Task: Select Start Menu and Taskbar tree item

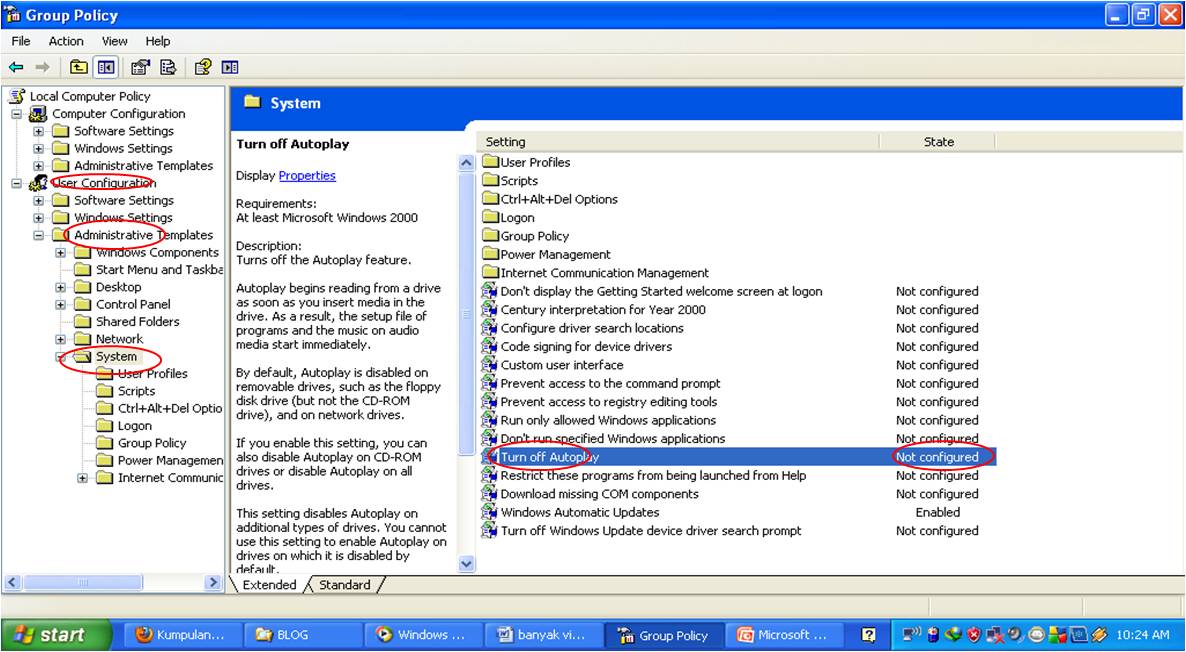Action: (x=159, y=270)
